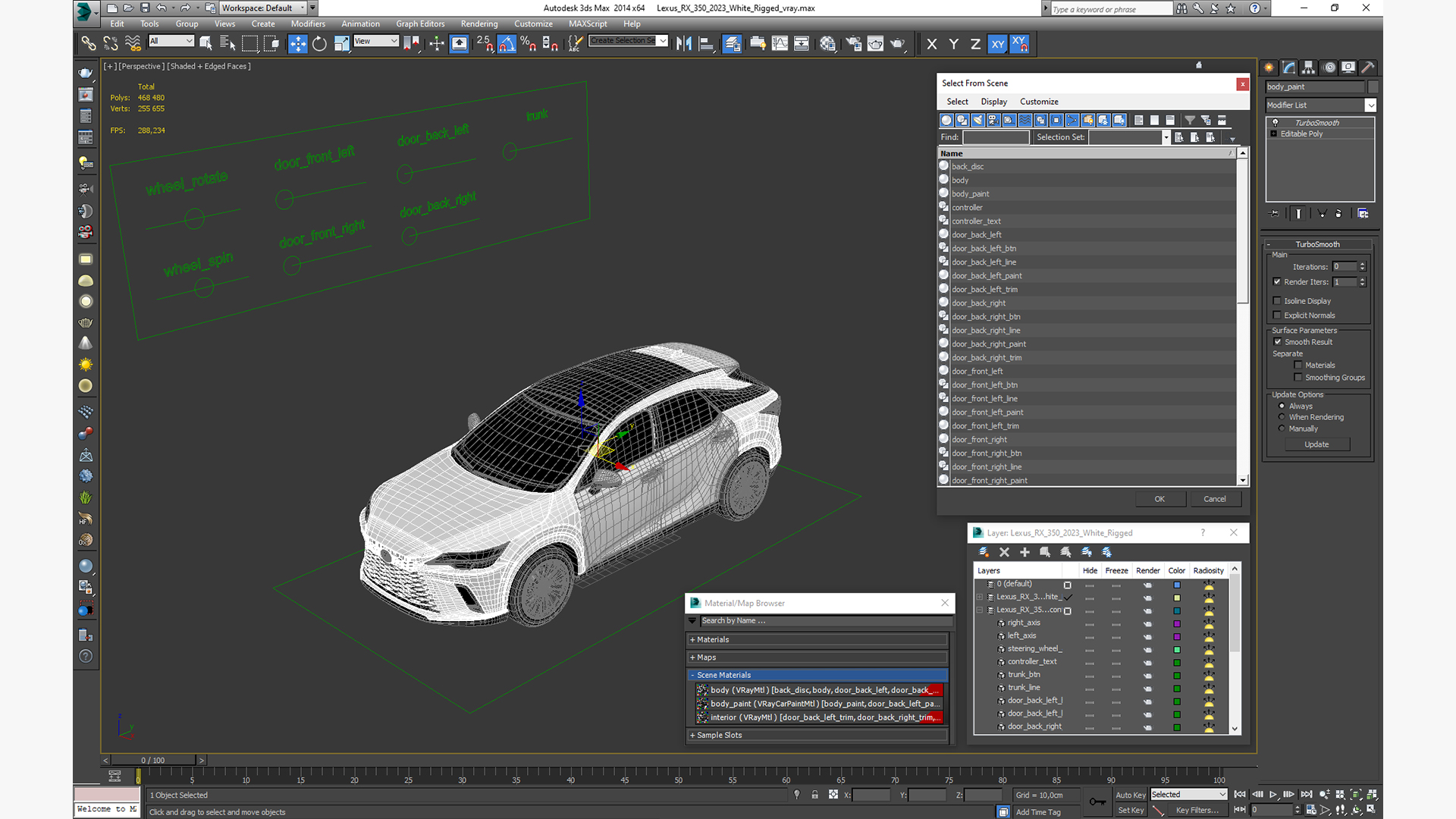1456x819 pixels.
Task: Open the Workspace Default dropdown
Action: tap(263, 8)
